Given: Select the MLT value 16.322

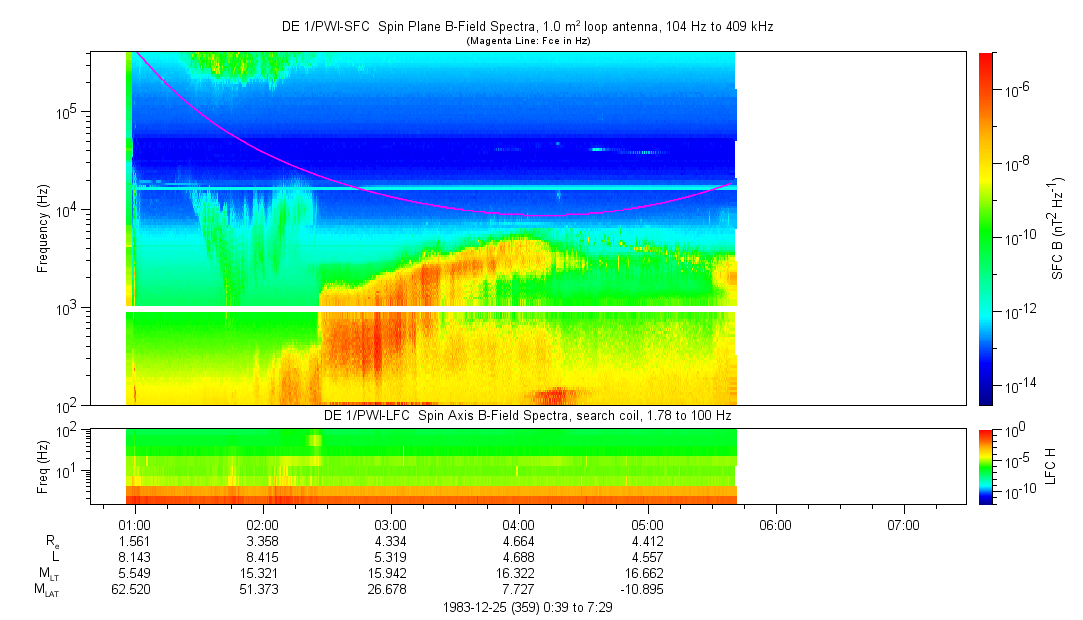Looking at the screenshot, I should tap(518, 574).
